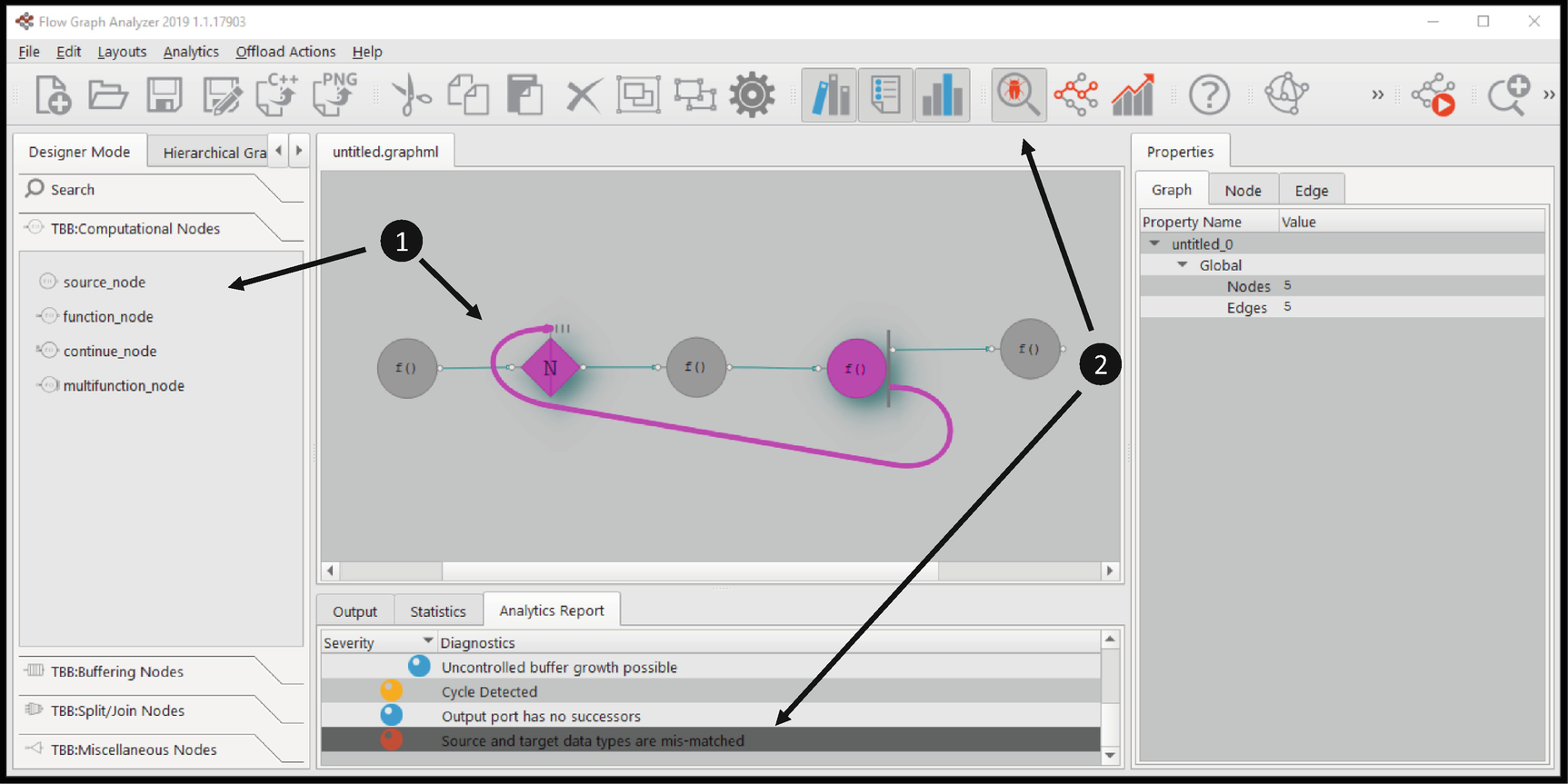The width and height of the screenshot is (1568, 784).
Task: Sort by Severity column dropdown arrow
Action: 427,641
